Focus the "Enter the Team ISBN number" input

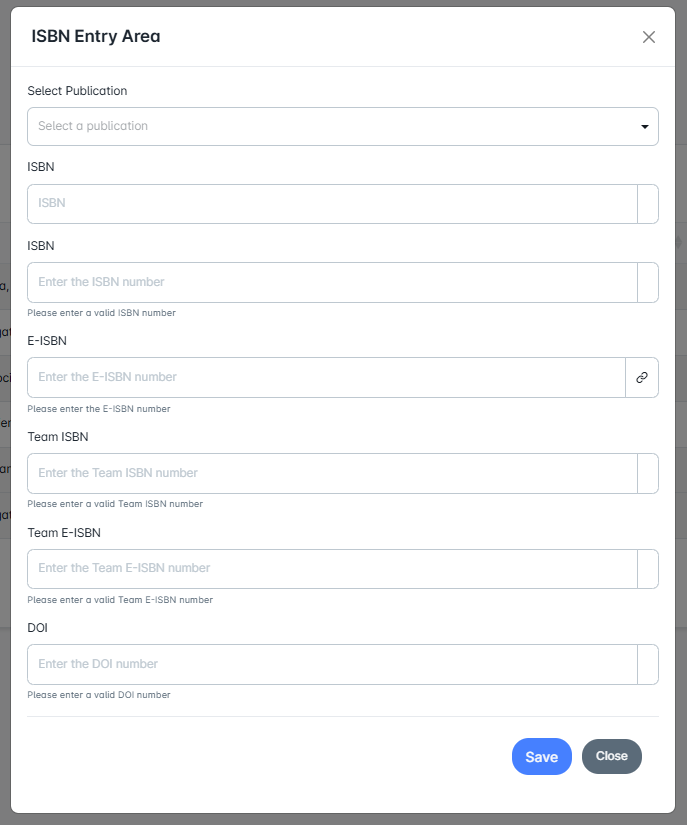(332, 473)
